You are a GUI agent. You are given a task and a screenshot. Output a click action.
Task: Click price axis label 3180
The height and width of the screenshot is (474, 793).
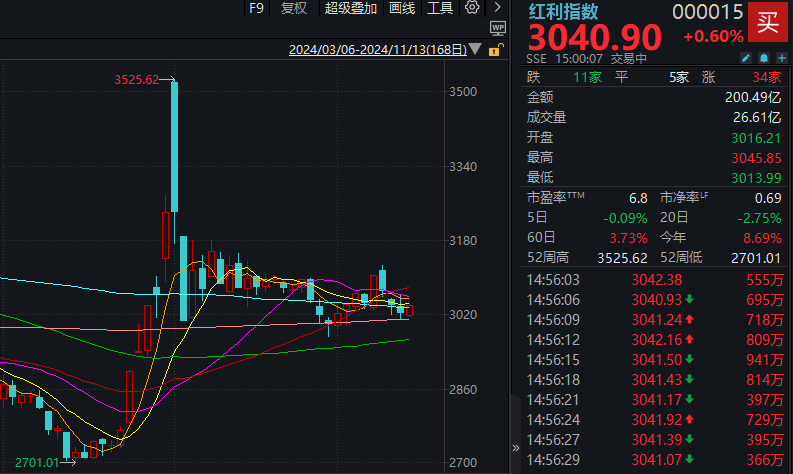click(463, 240)
